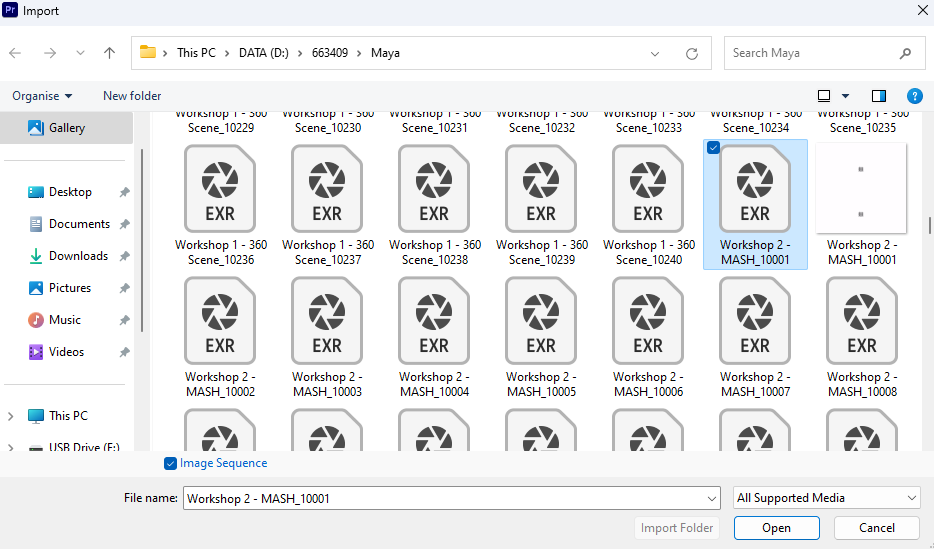Open the Downloads folder in sidebar
The image size is (934, 549).
(x=78, y=256)
